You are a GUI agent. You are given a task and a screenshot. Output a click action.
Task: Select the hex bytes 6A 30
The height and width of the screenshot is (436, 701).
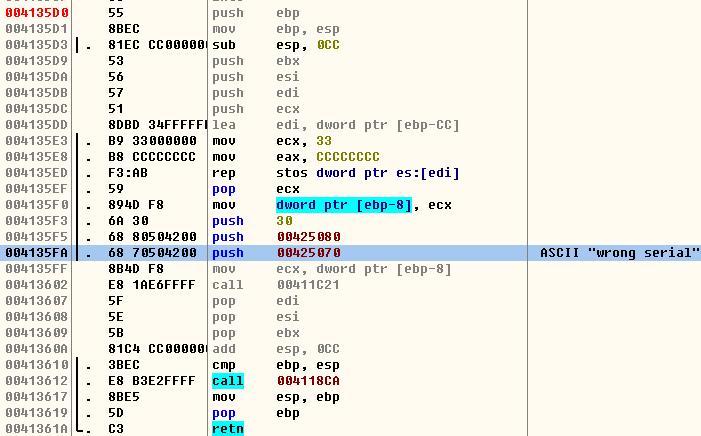click(128, 221)
